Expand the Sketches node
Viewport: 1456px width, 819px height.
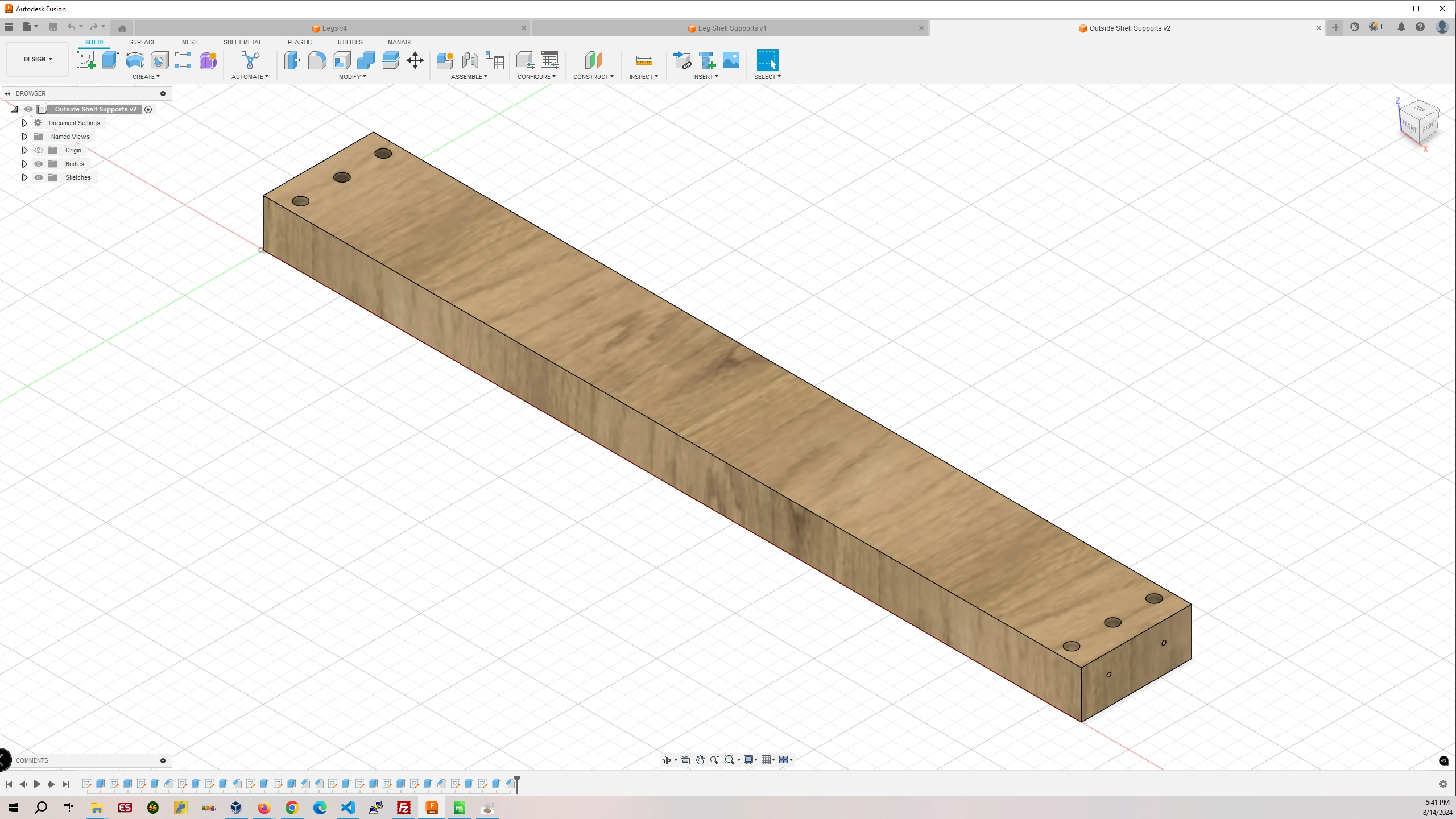coord(24,177)
